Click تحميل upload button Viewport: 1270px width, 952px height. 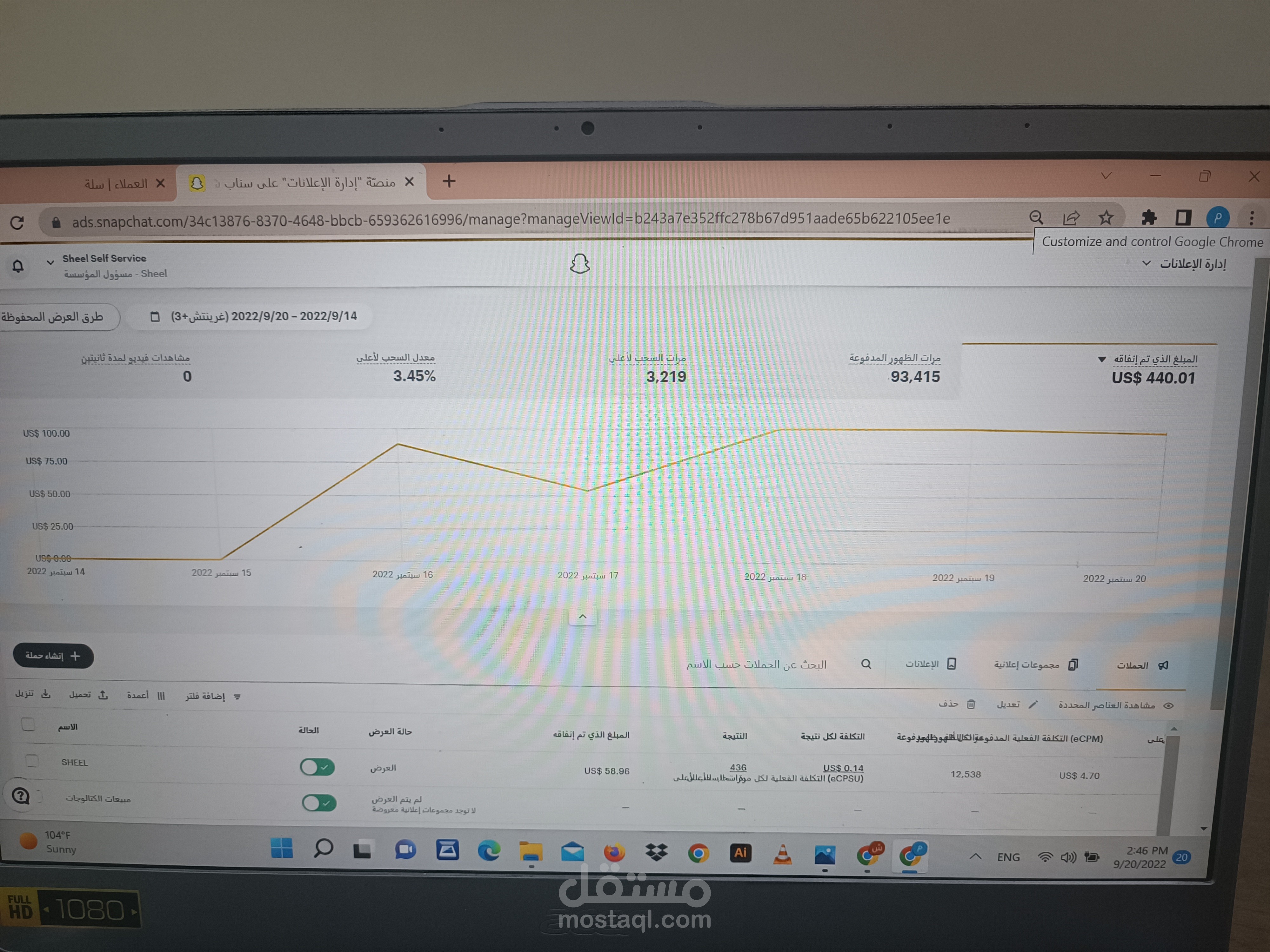click(88, 695)
